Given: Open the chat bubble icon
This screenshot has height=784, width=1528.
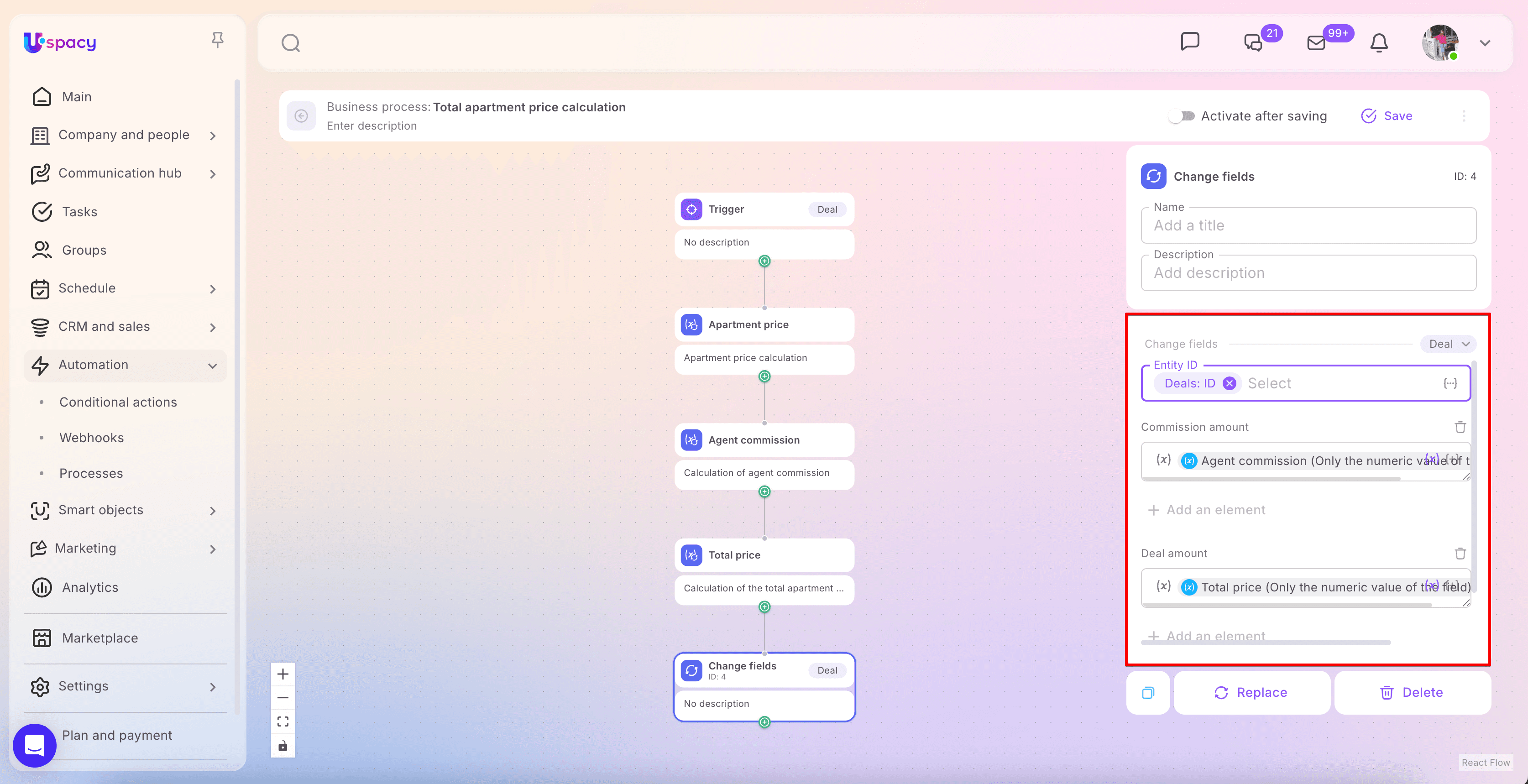Looking at the screenshot, I should [1190, 42].
